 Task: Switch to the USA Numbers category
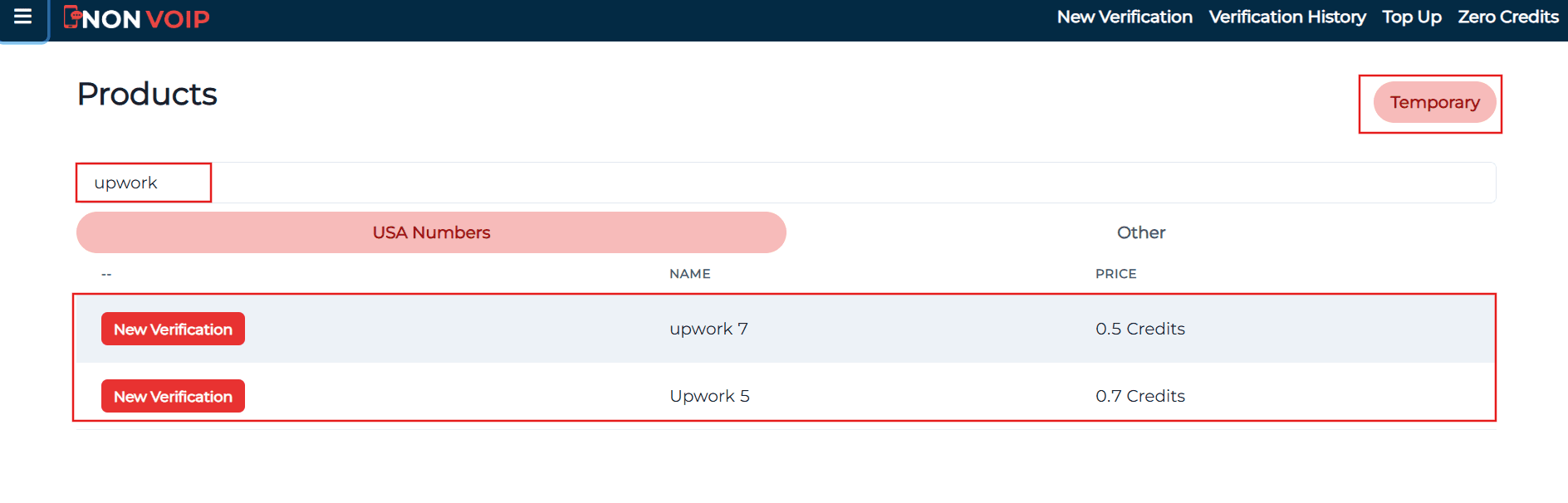tap(431, 232)
